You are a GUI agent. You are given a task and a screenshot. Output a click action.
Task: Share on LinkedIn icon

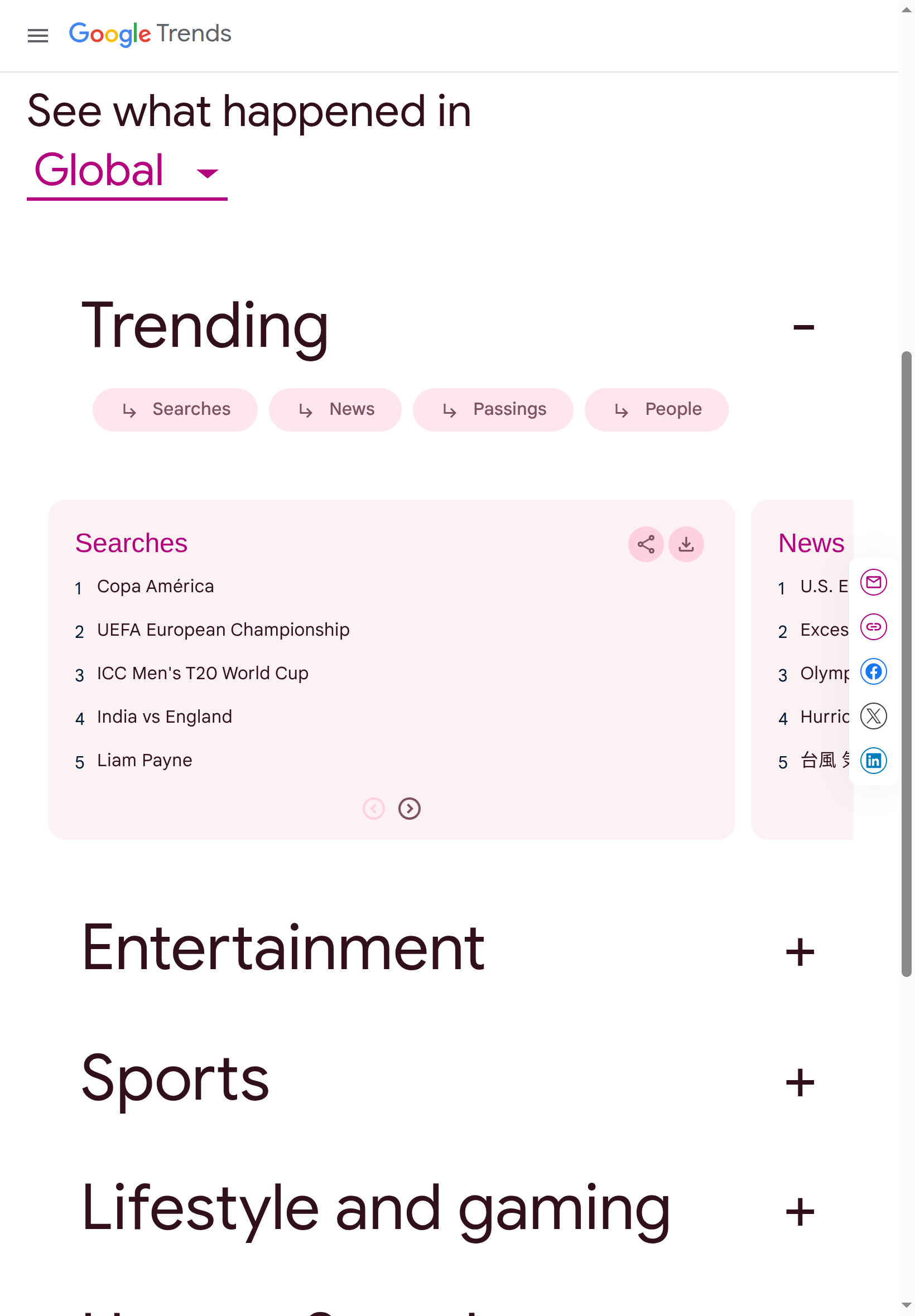click(x=873, y=761)
